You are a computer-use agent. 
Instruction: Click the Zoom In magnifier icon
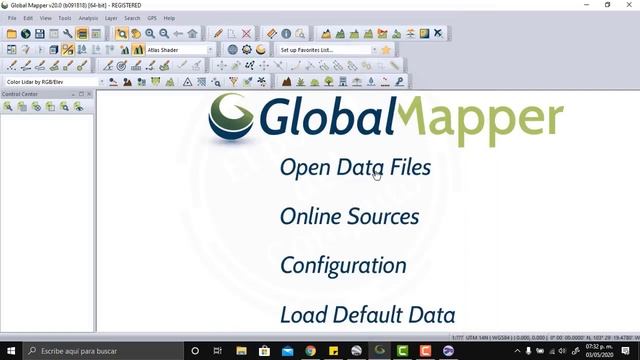tap(150, 34)
